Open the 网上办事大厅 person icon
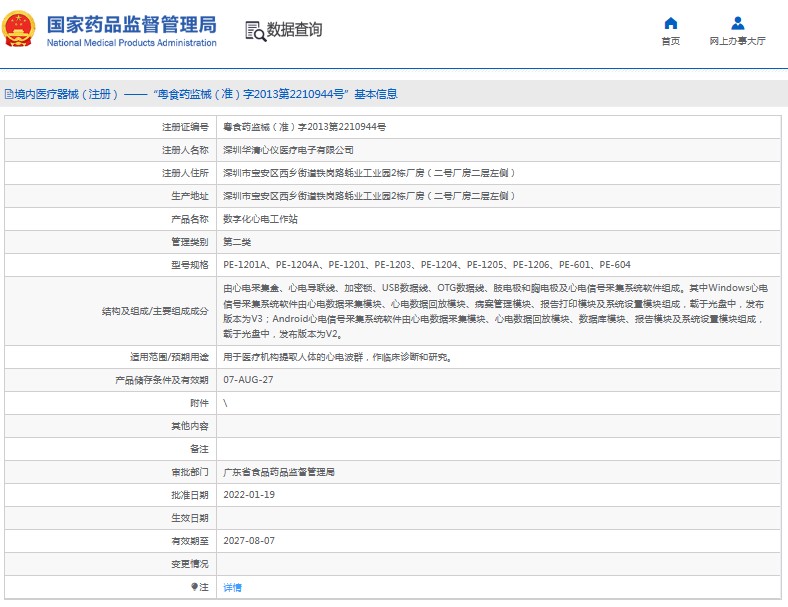Screen dimensions: 788x607 pyautogui.click(x=737, y=23)
